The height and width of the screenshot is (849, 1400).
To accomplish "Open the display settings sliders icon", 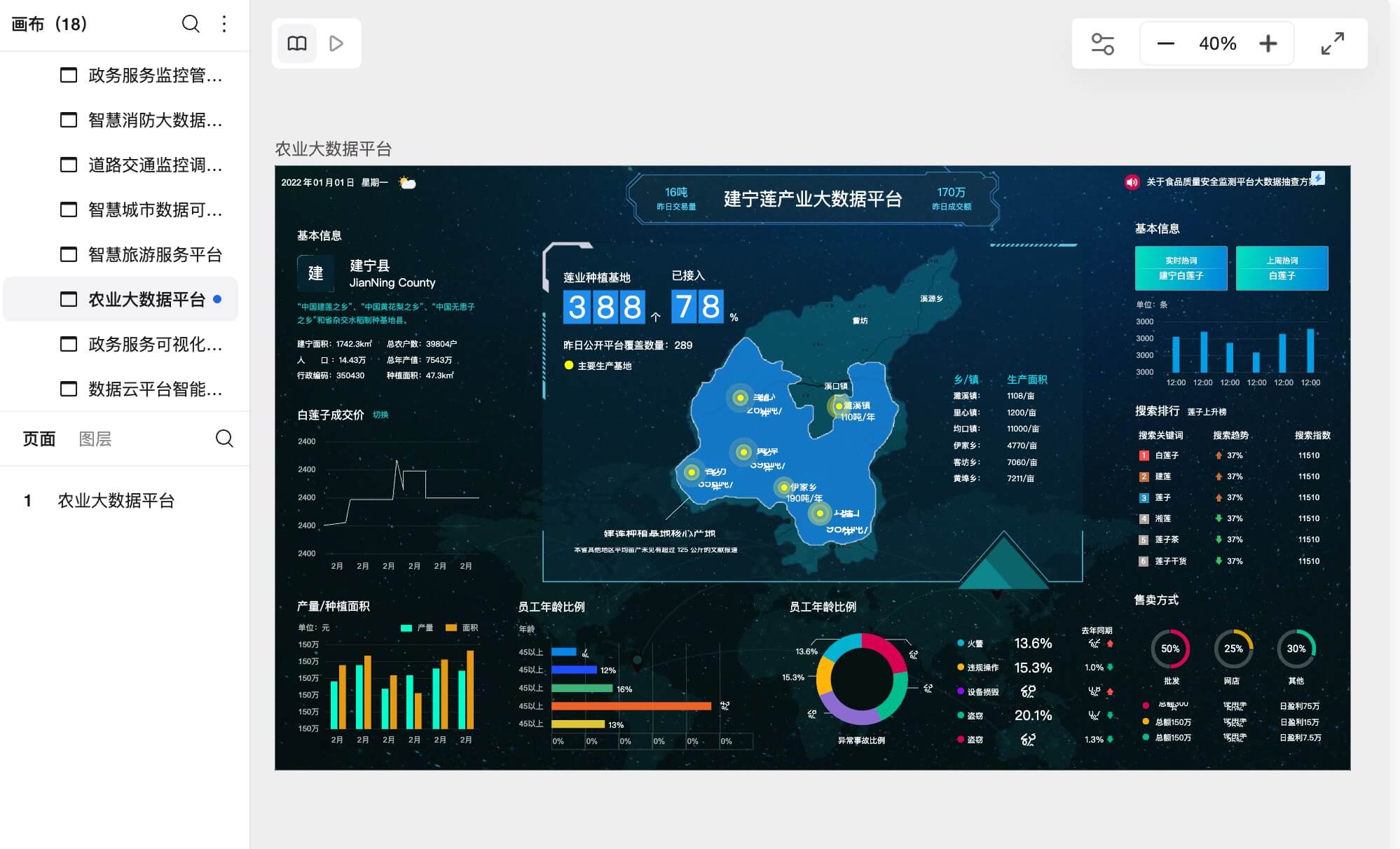I will [1102, 43].
